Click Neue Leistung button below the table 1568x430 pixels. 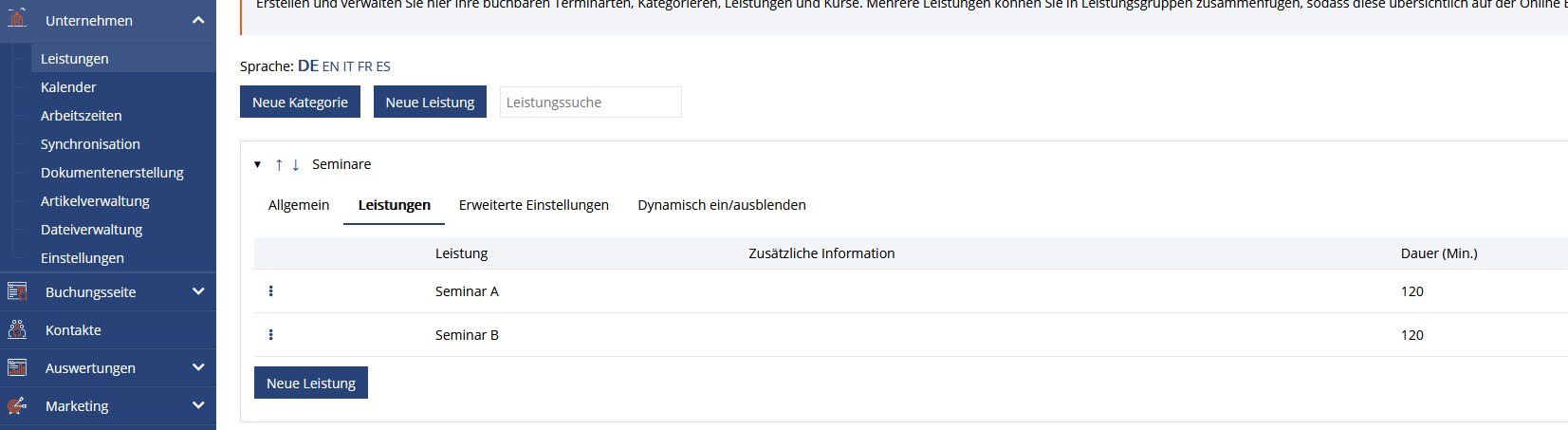pos(311,383)
